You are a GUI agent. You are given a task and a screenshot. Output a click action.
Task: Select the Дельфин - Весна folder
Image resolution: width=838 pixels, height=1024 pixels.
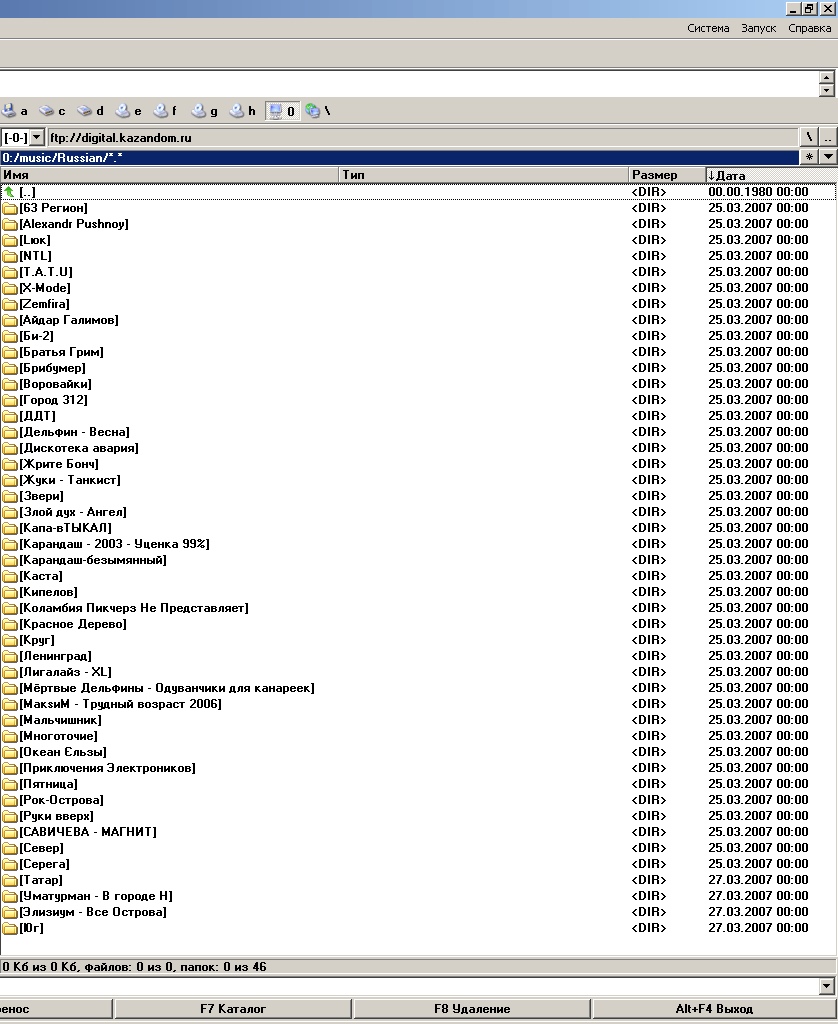pyautogui.click(x=418, y=432)
